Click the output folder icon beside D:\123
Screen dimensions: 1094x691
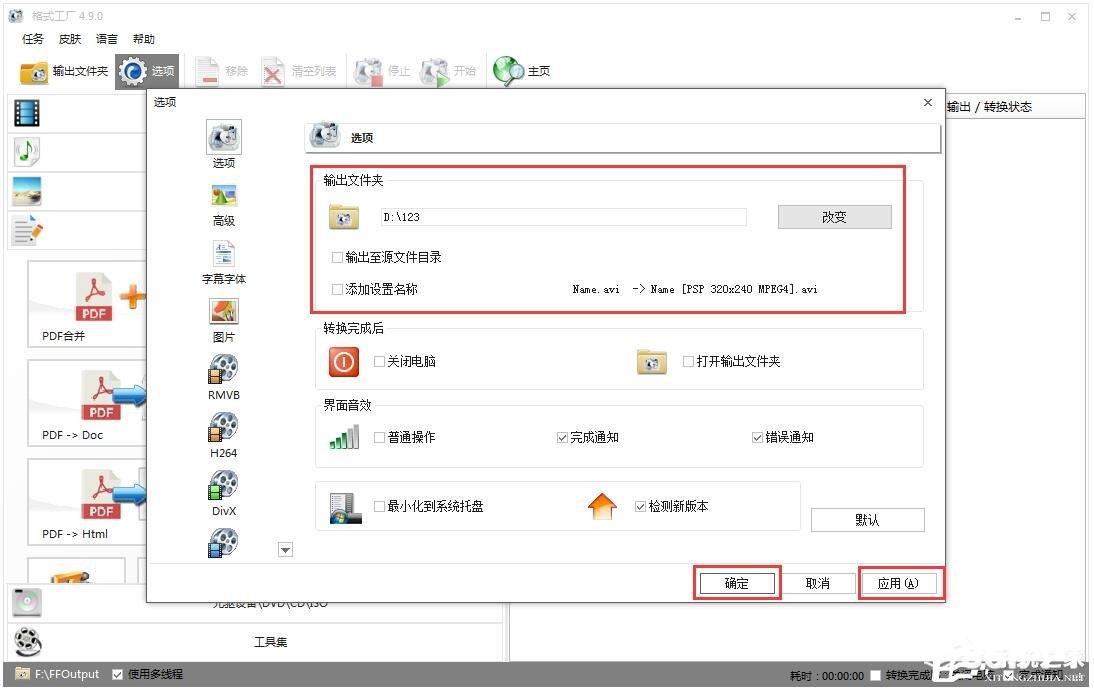pos(344,217)
